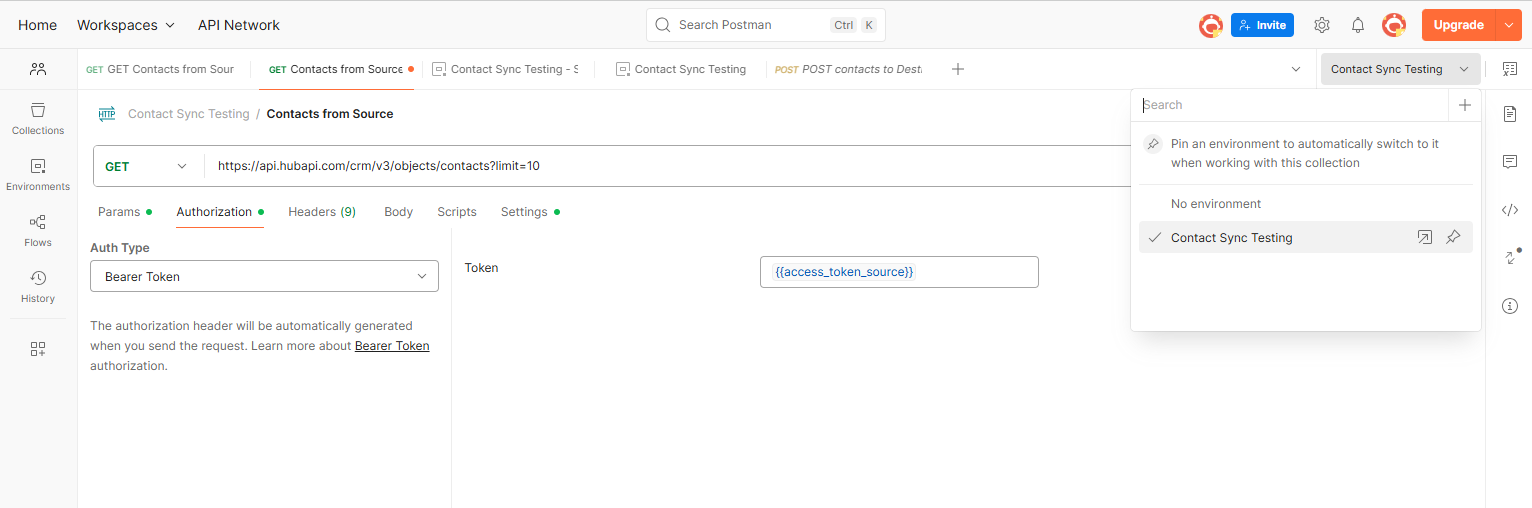The width and height of the screenshot is (1532, 508).
Task: Open the Workspaces dropdown
Action: tap(126, 25)
